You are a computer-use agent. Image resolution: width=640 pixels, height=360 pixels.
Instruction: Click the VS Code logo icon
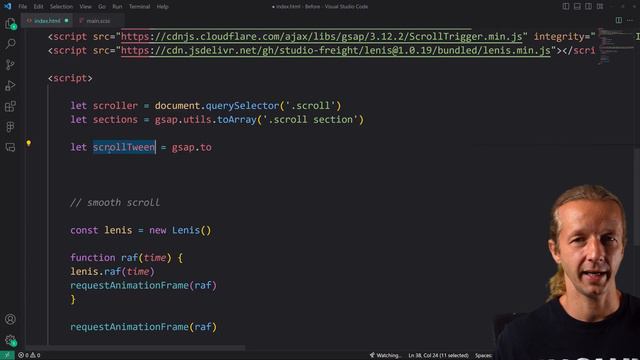pos(7,7)
